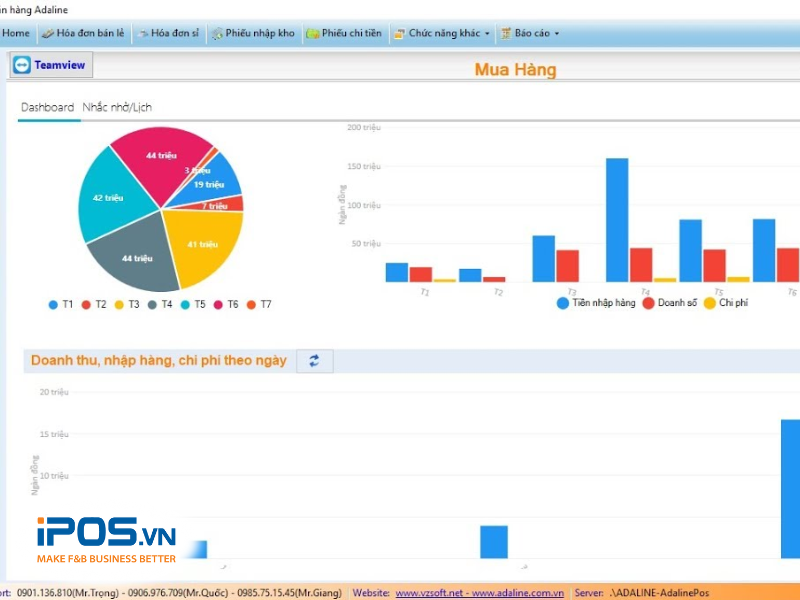Expand the Chức năng khác dropdown arrow
This screenshot has height=600, width=800.
[487, 34]
